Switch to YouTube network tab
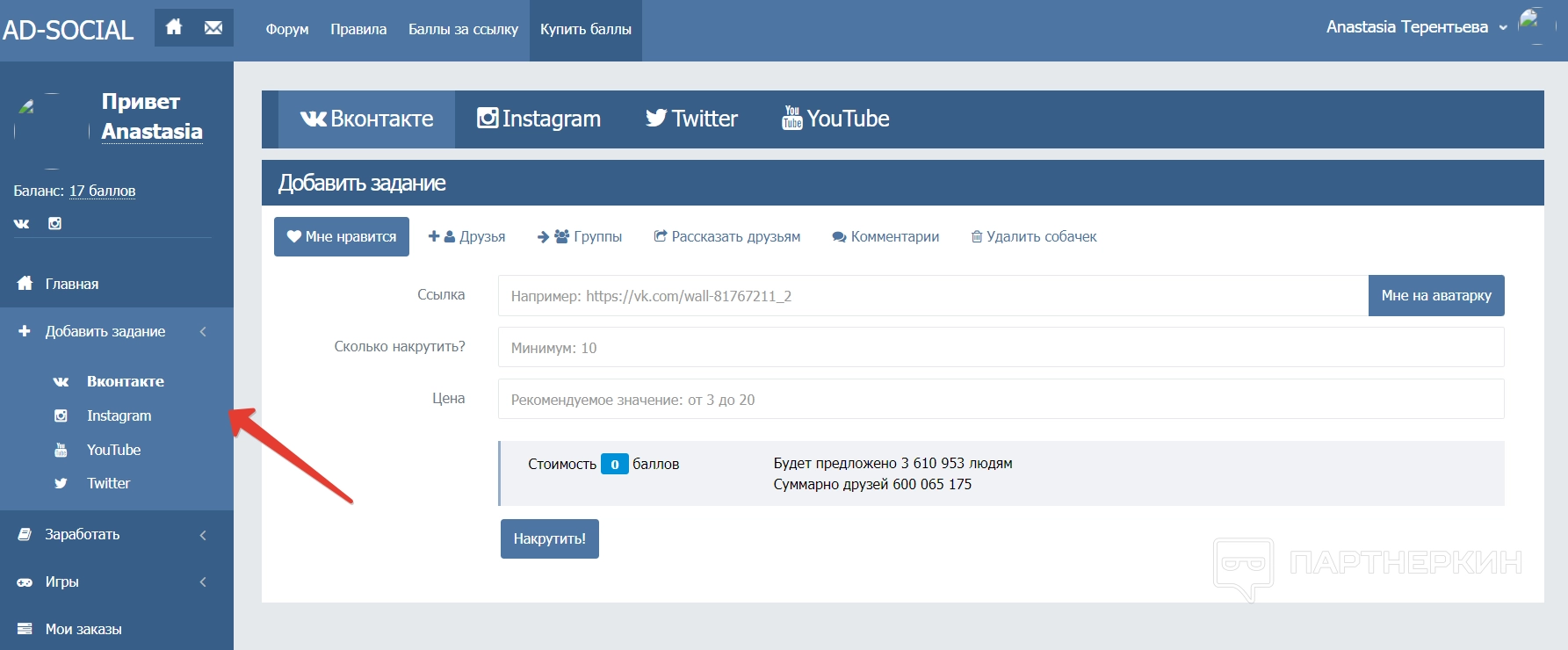 point(835,119)
